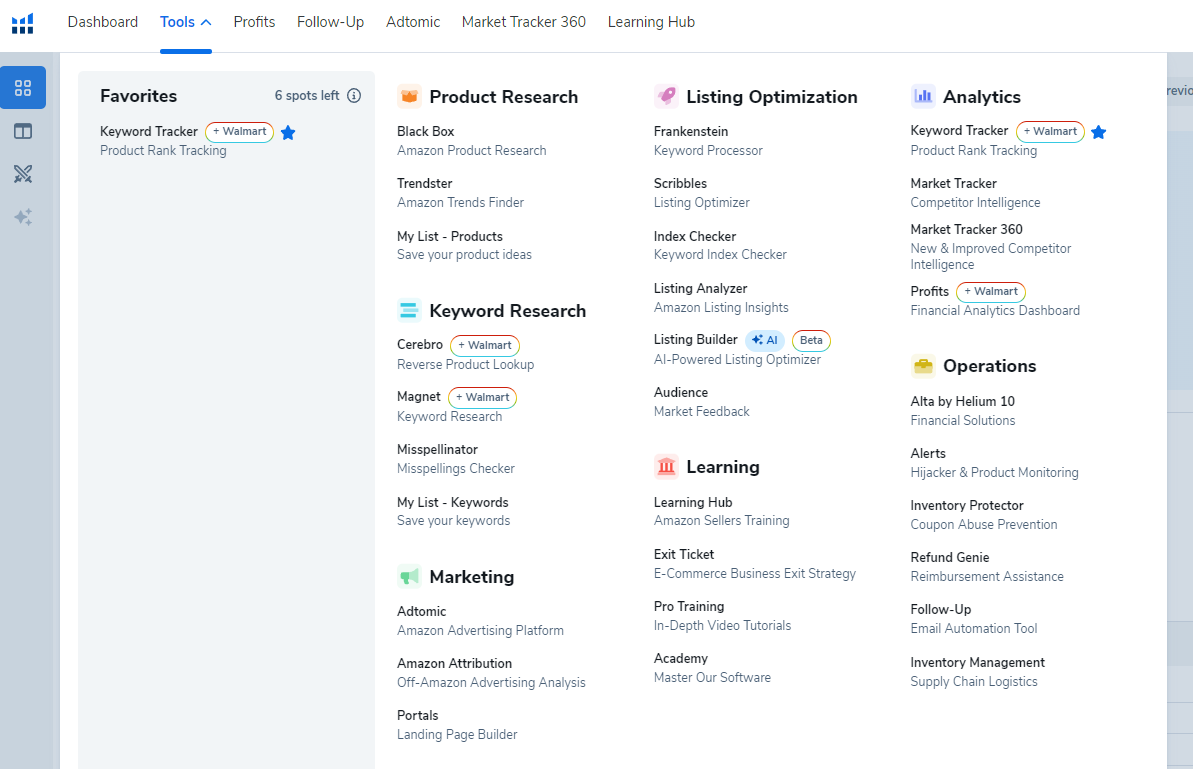
Task: Click the Walmart badge next to Magnet
Action: tap(482, 397)
